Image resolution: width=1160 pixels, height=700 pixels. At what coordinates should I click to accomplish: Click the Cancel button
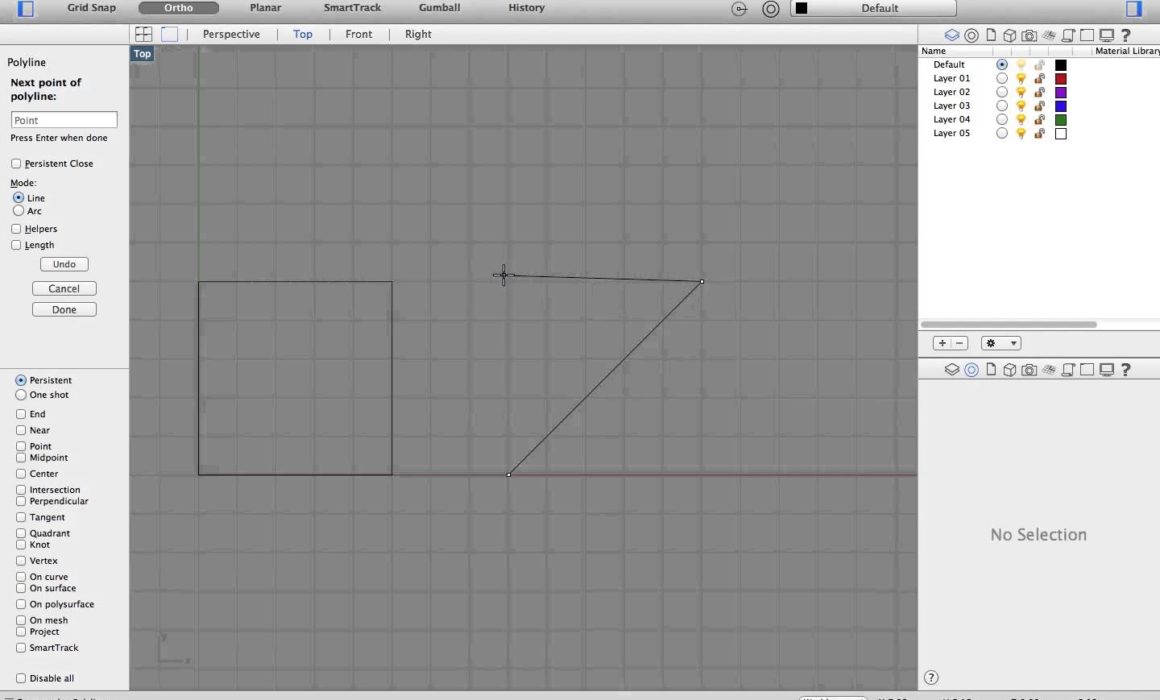click(x=64, y=289)
